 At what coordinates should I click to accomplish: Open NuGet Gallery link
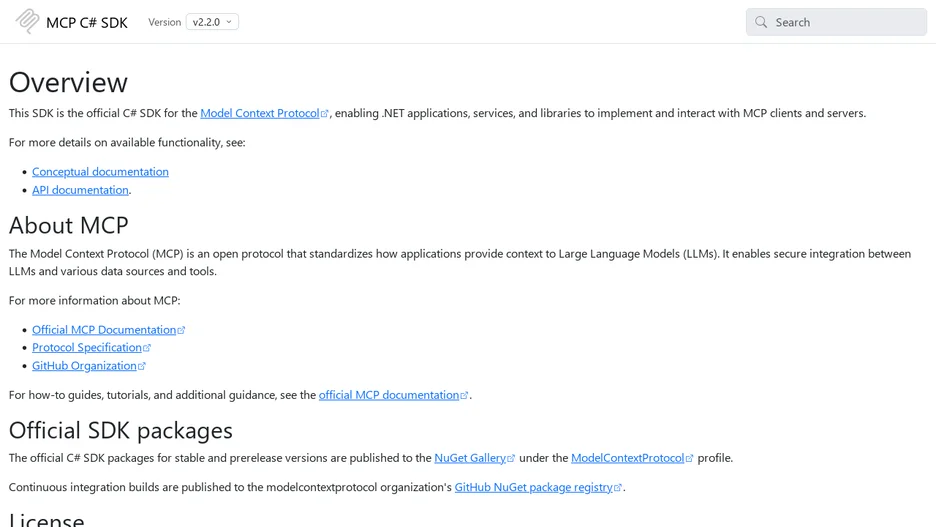(x=470, y=458)
